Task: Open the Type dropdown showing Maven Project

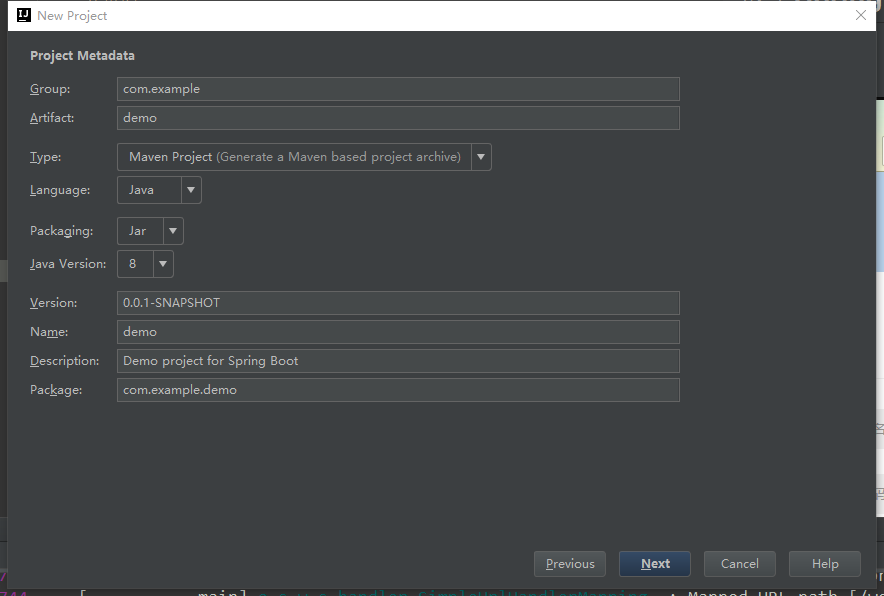Action: pos(304,157)
